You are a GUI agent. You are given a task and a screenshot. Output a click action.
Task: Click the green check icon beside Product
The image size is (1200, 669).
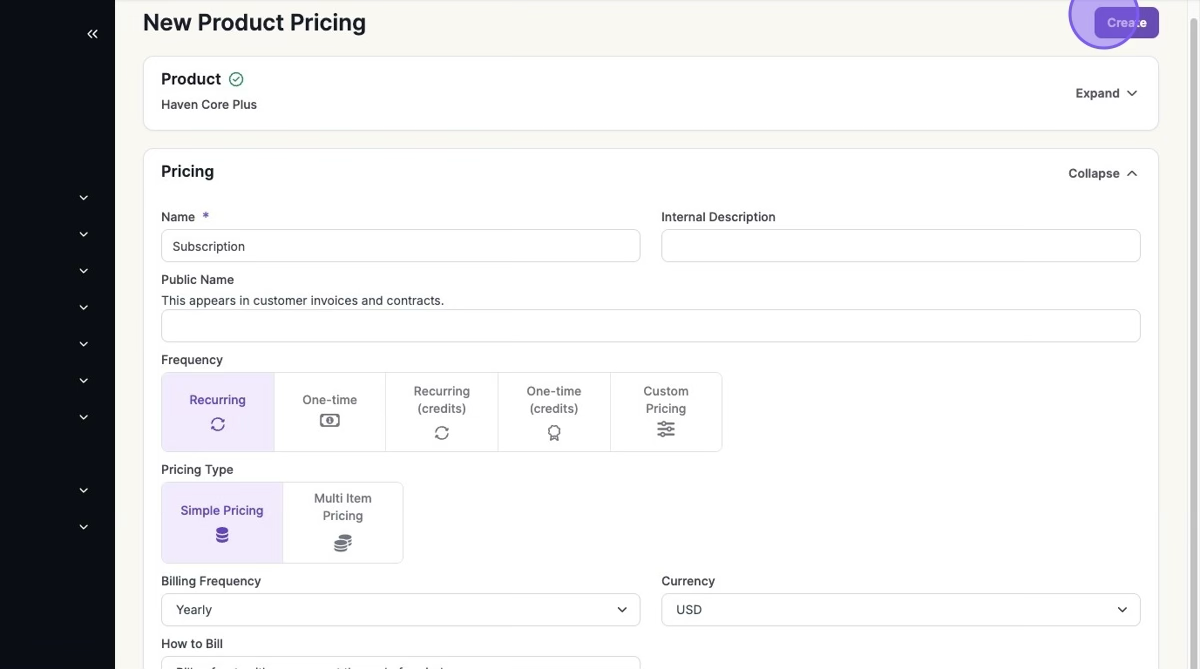click(236, 79)
